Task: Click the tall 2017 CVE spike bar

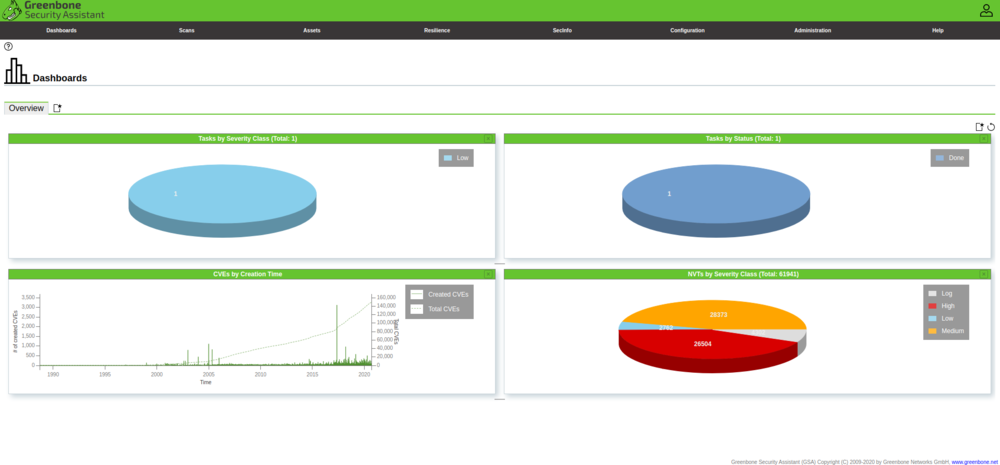Action: point(337,335)
